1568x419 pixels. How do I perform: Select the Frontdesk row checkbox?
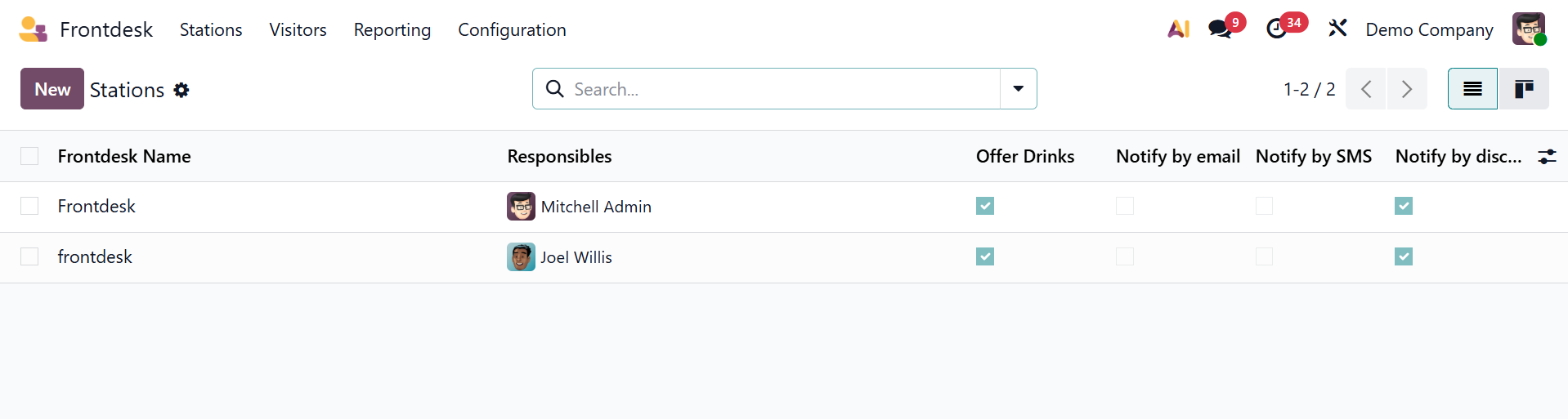[29, 206]
